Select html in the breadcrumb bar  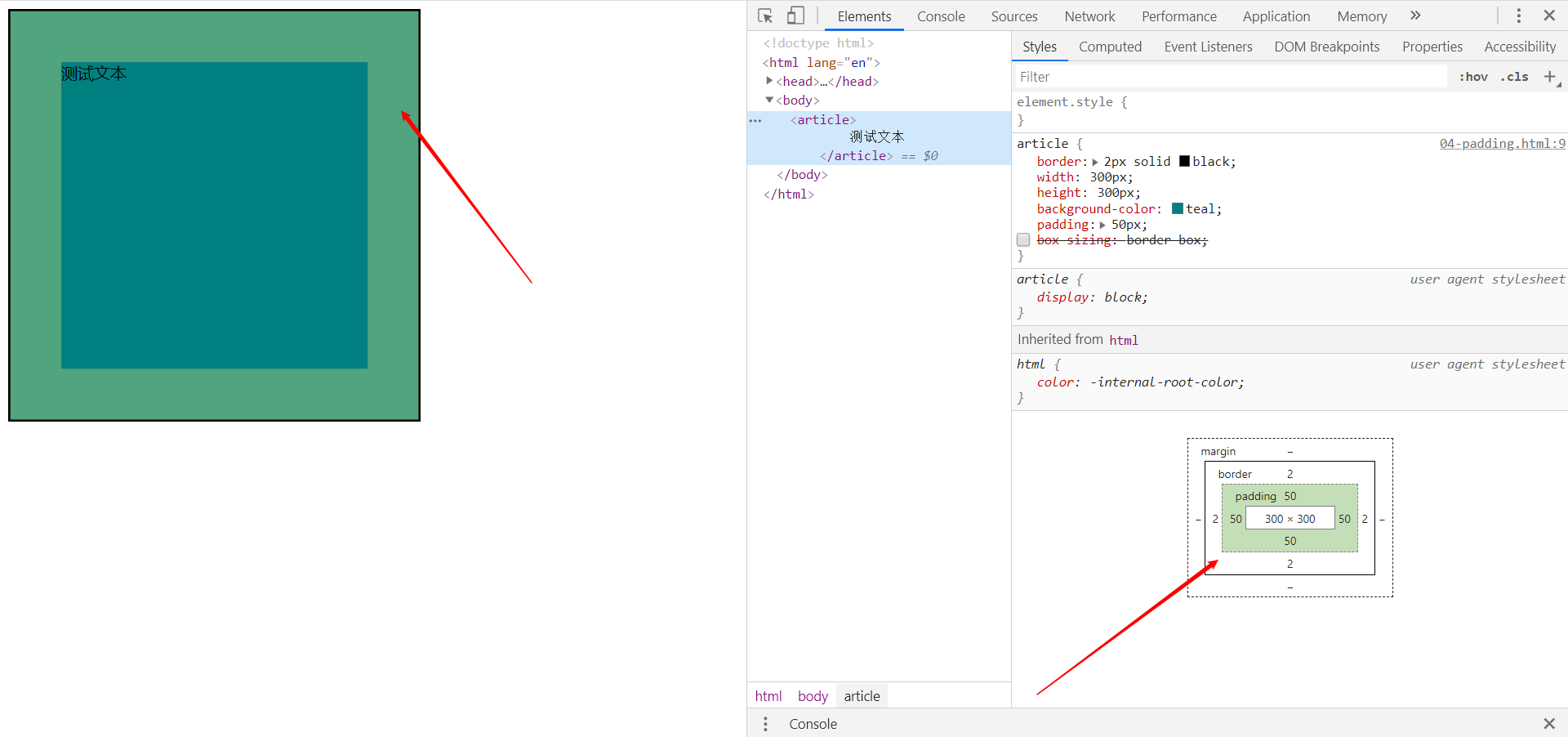click(x=768, y=696)
